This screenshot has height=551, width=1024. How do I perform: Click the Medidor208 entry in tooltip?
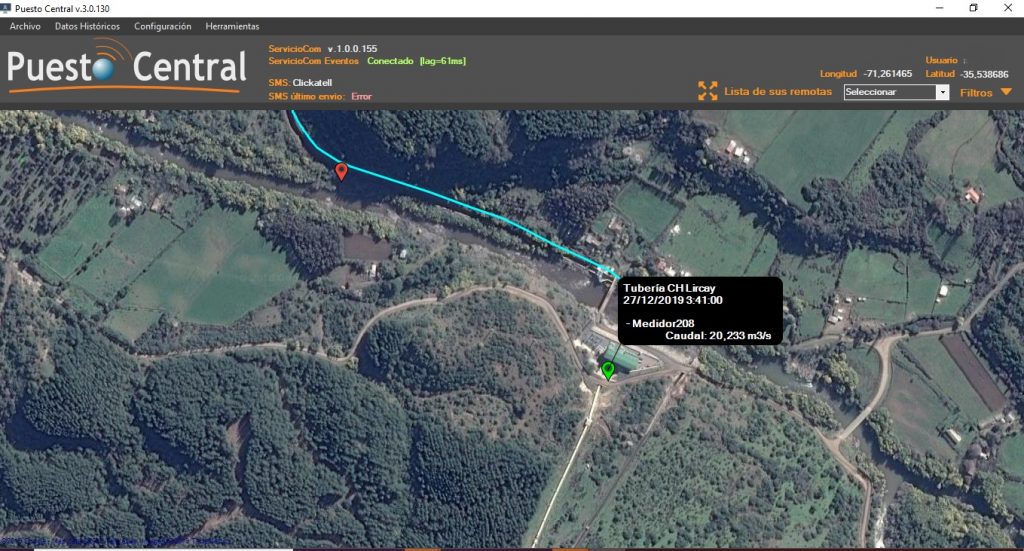coord(663,323)
